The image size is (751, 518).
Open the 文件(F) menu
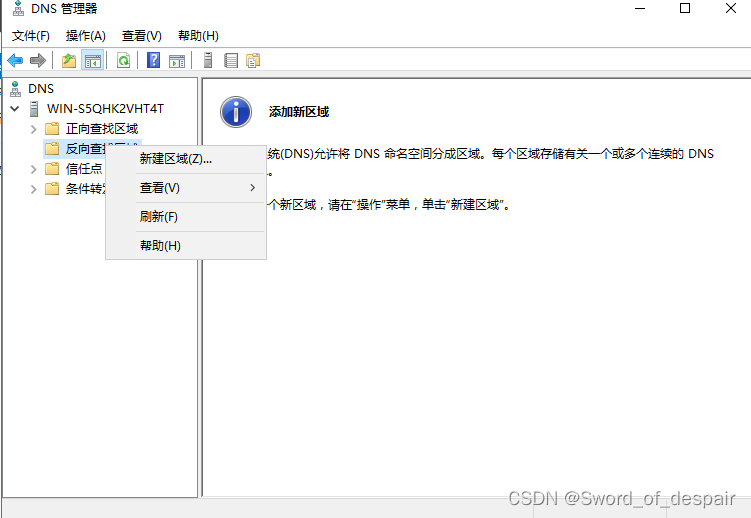pos(31,36)
